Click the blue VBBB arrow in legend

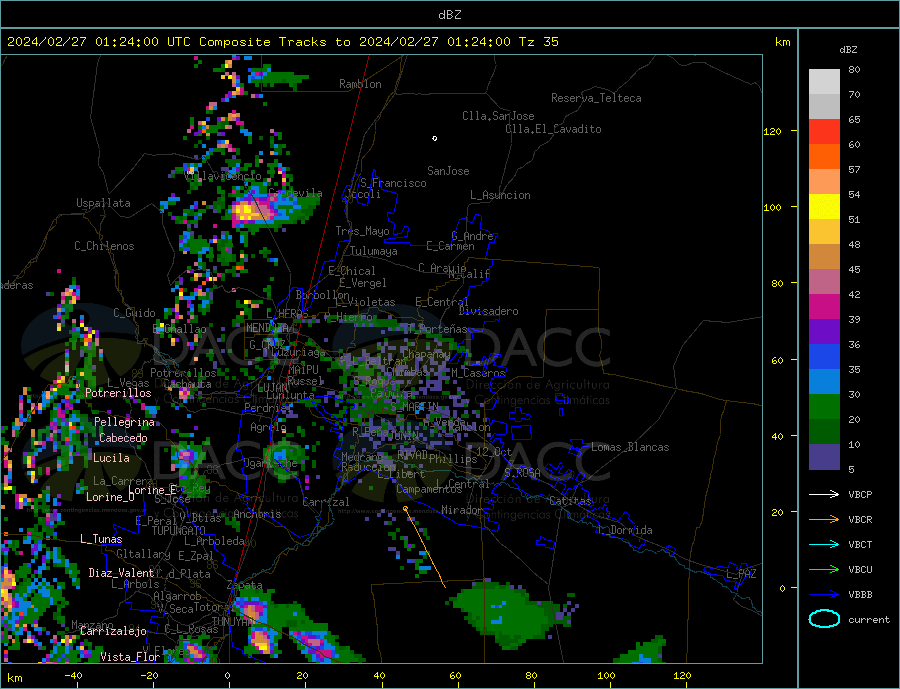[x=824, y=594]
